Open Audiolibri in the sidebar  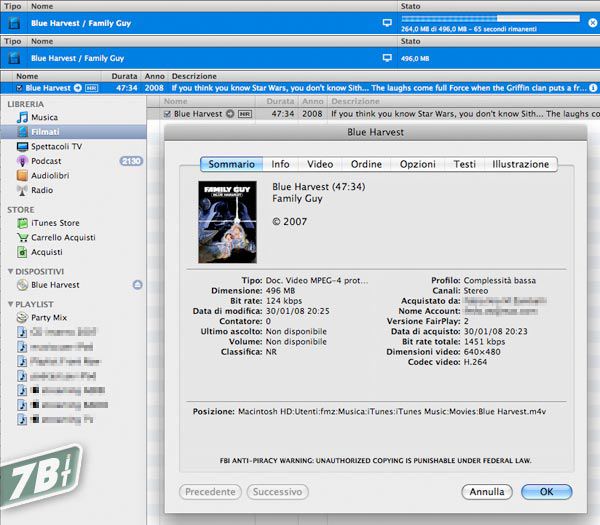pos(49,176)
